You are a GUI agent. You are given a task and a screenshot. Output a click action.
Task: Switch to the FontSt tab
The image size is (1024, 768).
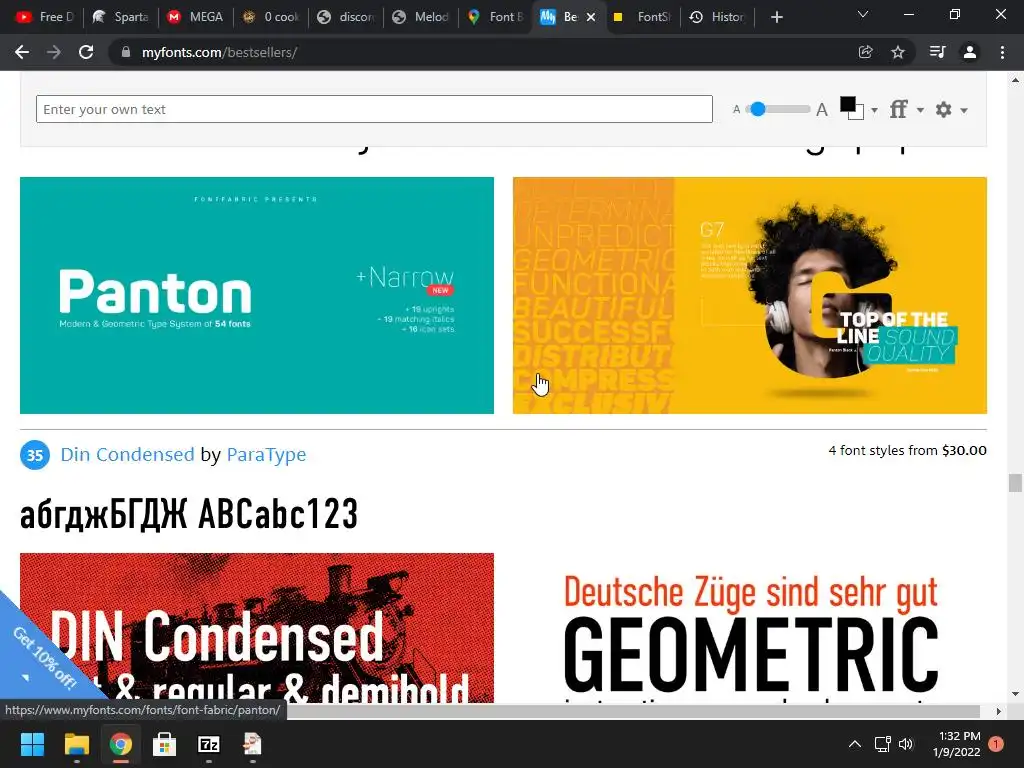click(643, 17)
